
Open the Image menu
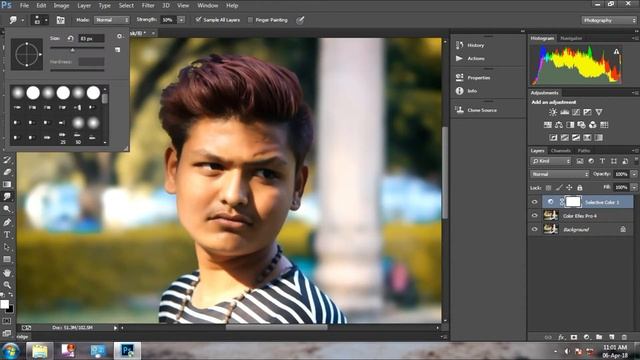coord(61,6)
